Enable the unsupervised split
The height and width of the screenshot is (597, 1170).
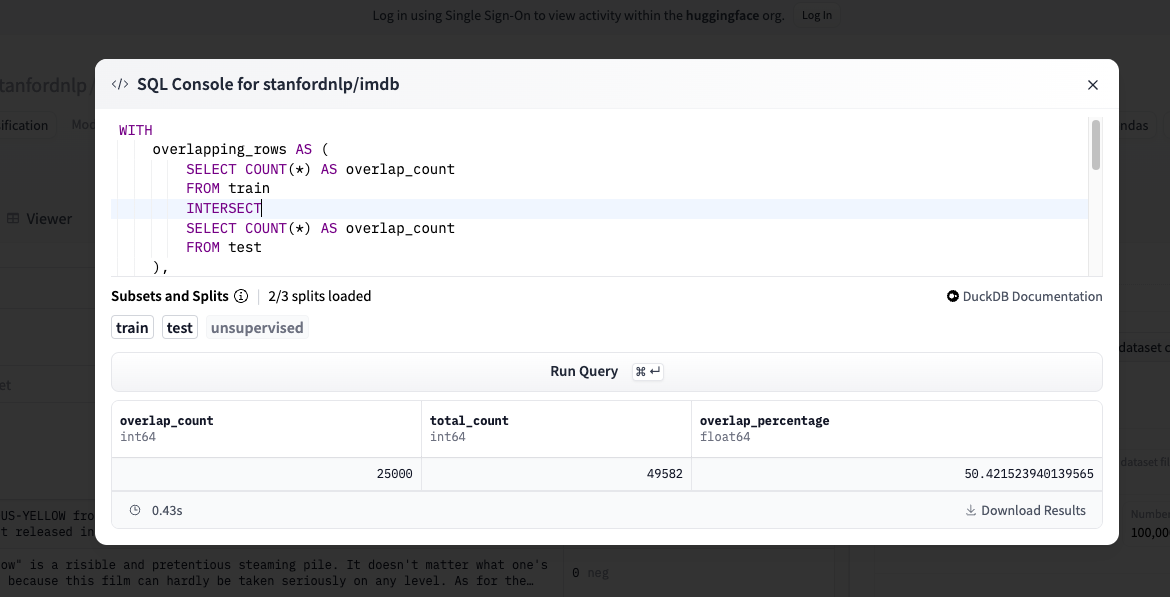257,328
